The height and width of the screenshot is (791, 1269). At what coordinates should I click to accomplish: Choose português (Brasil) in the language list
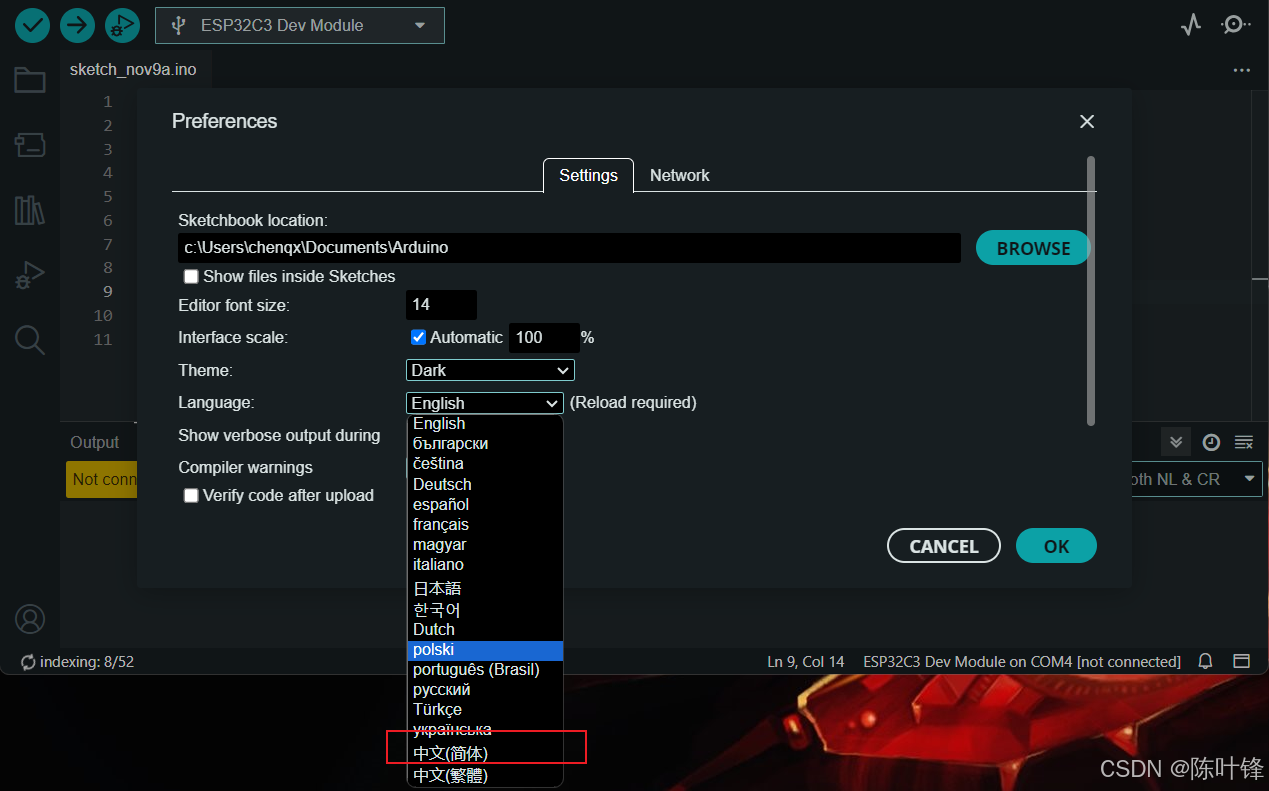486,670
